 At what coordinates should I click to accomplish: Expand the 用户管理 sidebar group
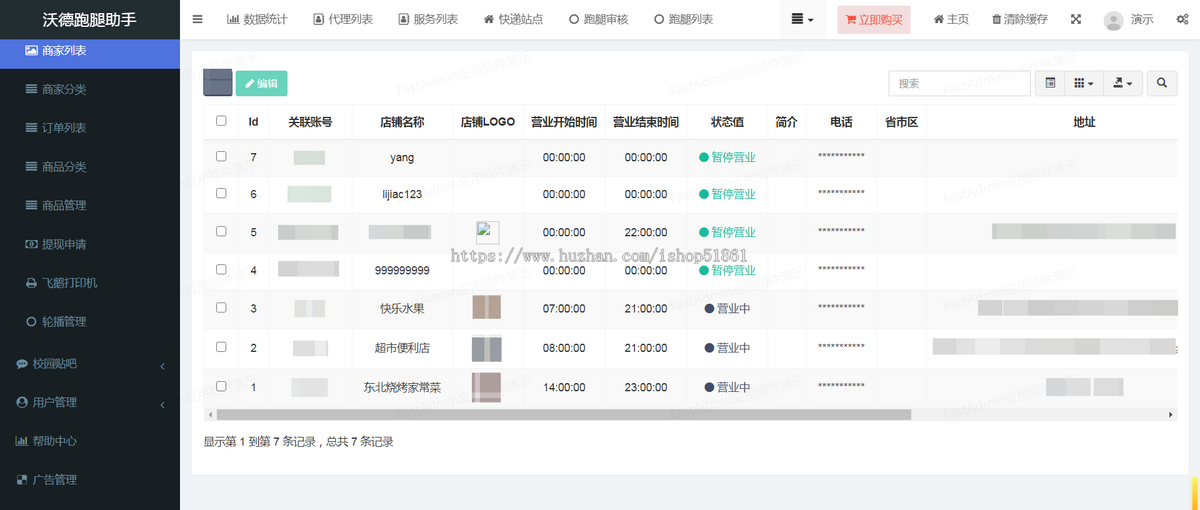pos(90,402)
